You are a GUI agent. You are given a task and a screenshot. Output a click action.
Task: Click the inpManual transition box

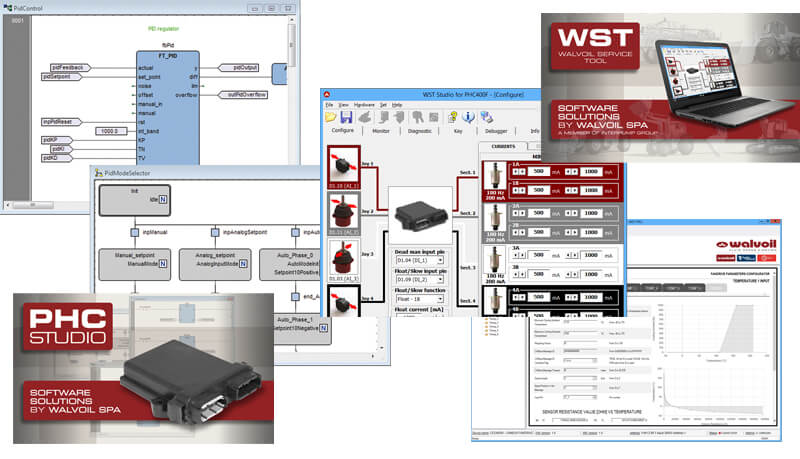click(x=133, y=233)
